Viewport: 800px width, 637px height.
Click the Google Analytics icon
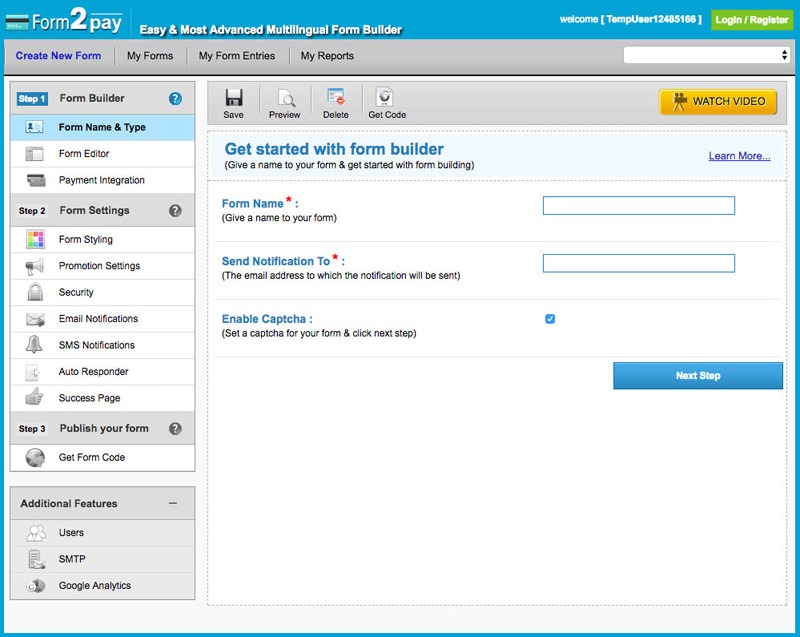36,586
